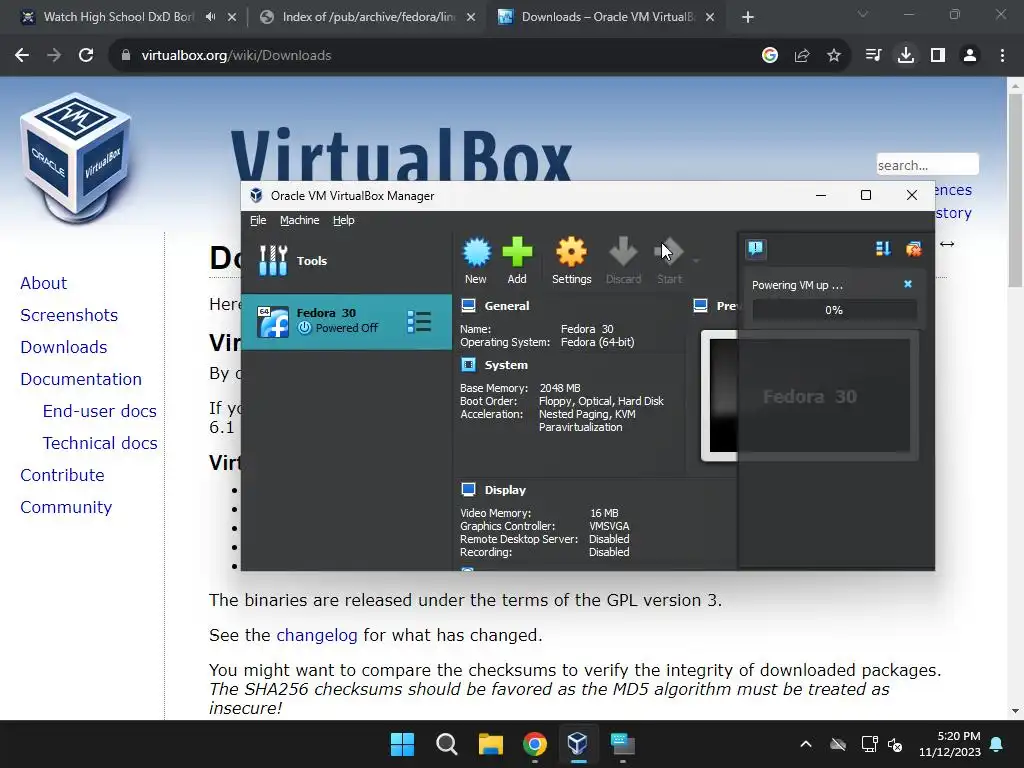Viewport: 1024px width, 768px height.
Task: Mute the audio on the first browser tab
Action: click(x=210, y=17)
